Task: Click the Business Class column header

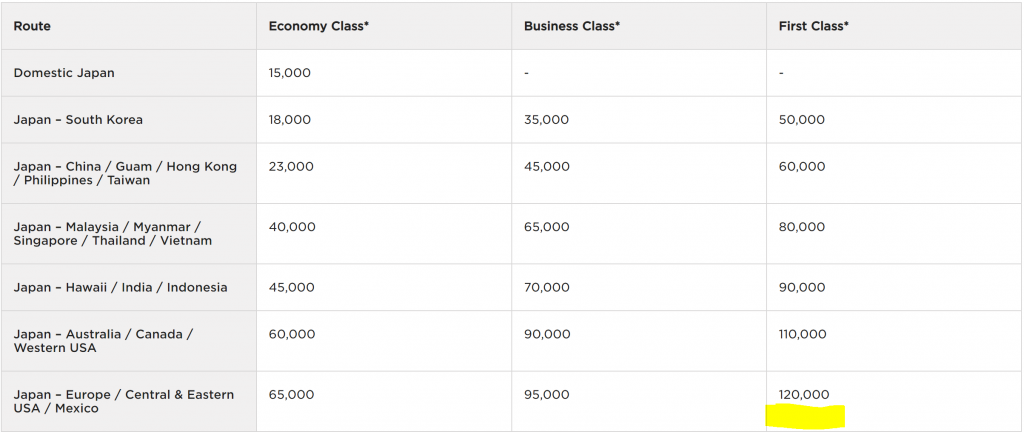Action: tap(572, 26)
